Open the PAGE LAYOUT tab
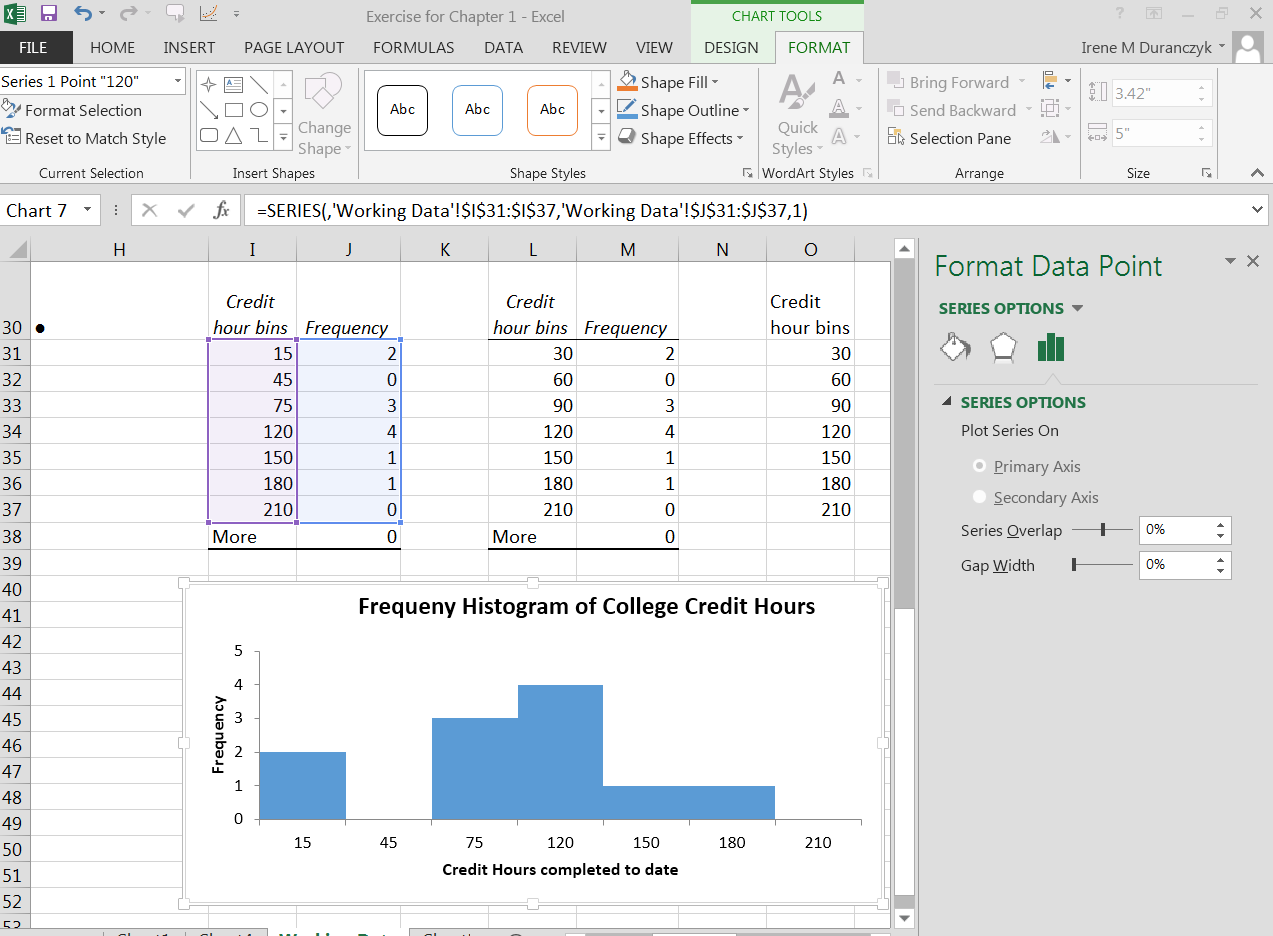The image size is (1273, 936). coord(294,47)
